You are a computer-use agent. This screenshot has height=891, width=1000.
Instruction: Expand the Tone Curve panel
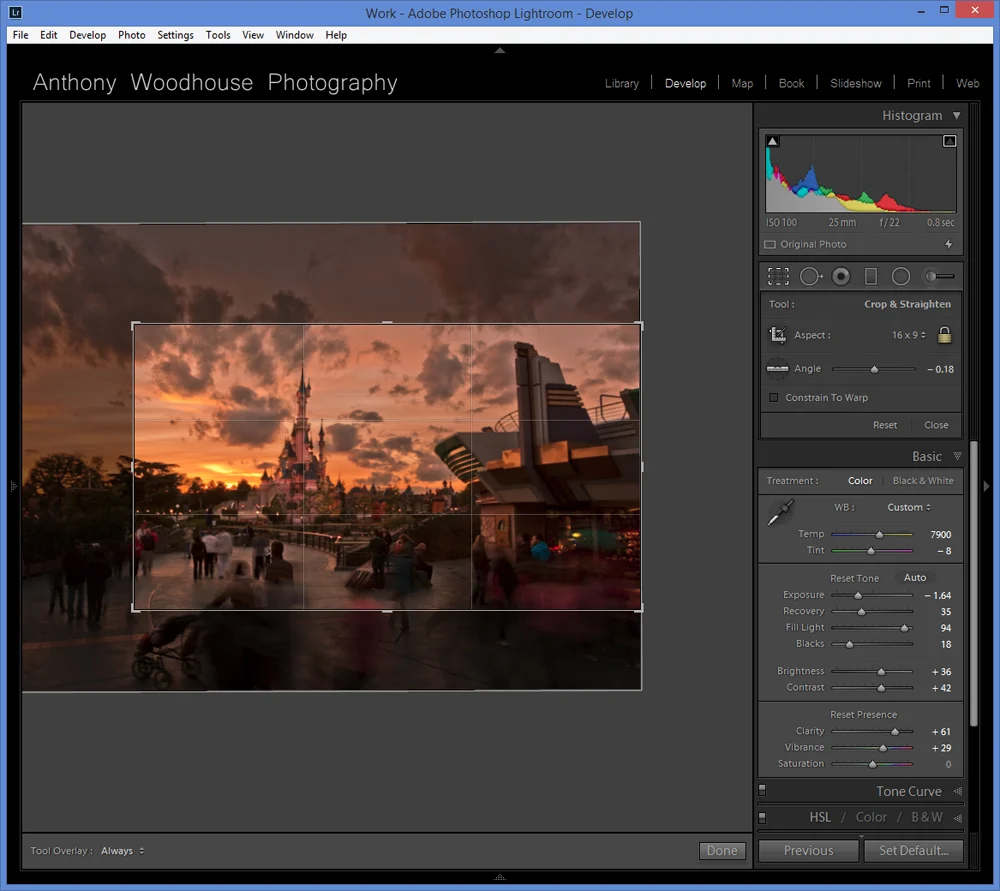point(957,792)
